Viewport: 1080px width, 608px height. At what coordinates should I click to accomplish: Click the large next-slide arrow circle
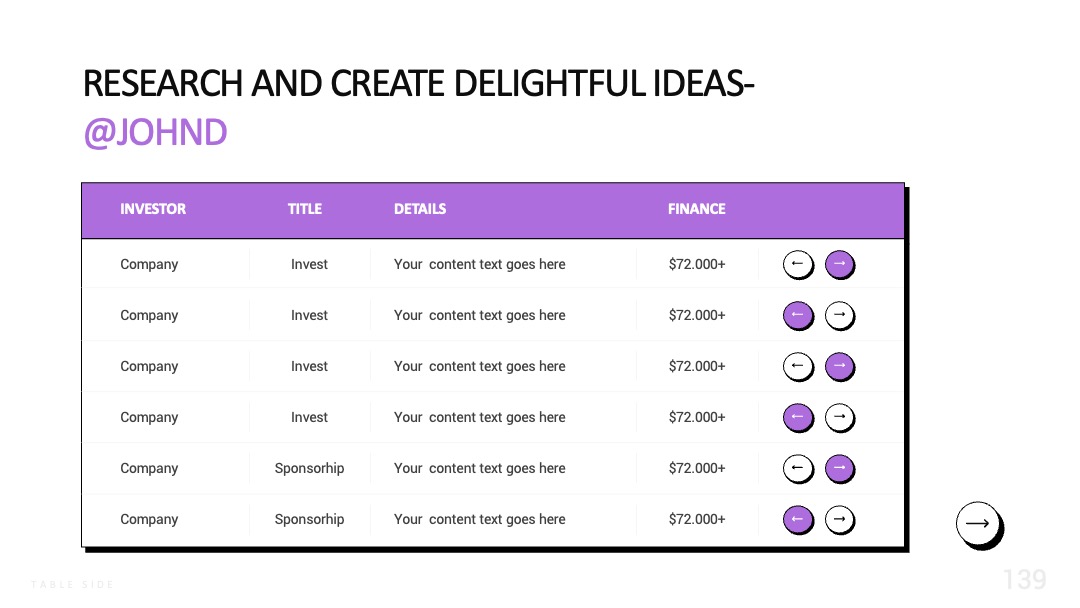pos(979,525)
